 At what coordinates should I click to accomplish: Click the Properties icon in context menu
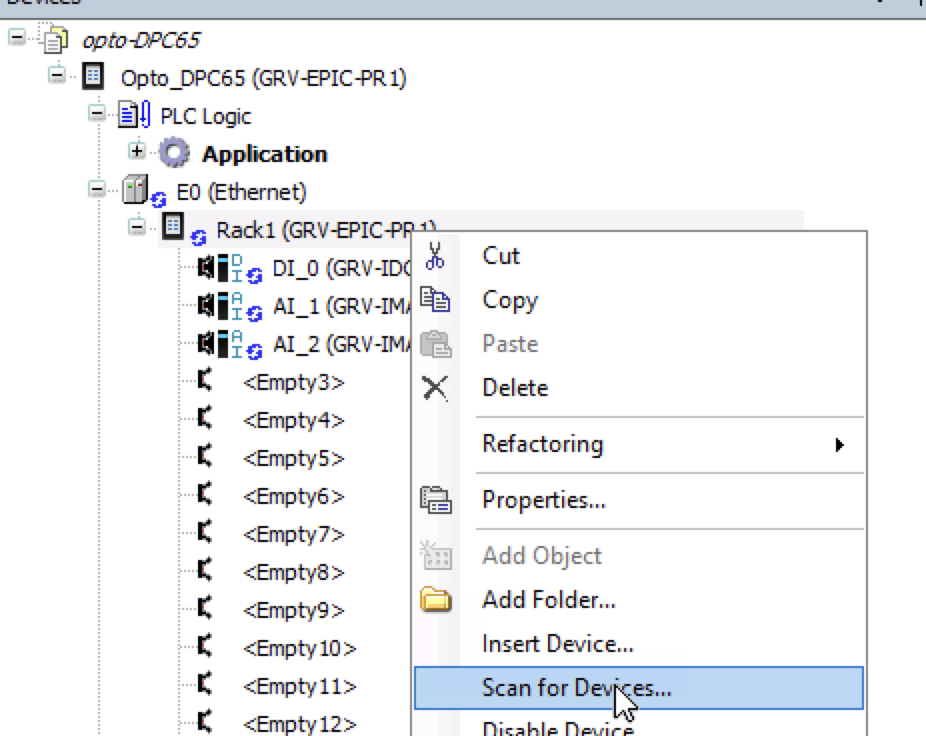coord(436,500)
